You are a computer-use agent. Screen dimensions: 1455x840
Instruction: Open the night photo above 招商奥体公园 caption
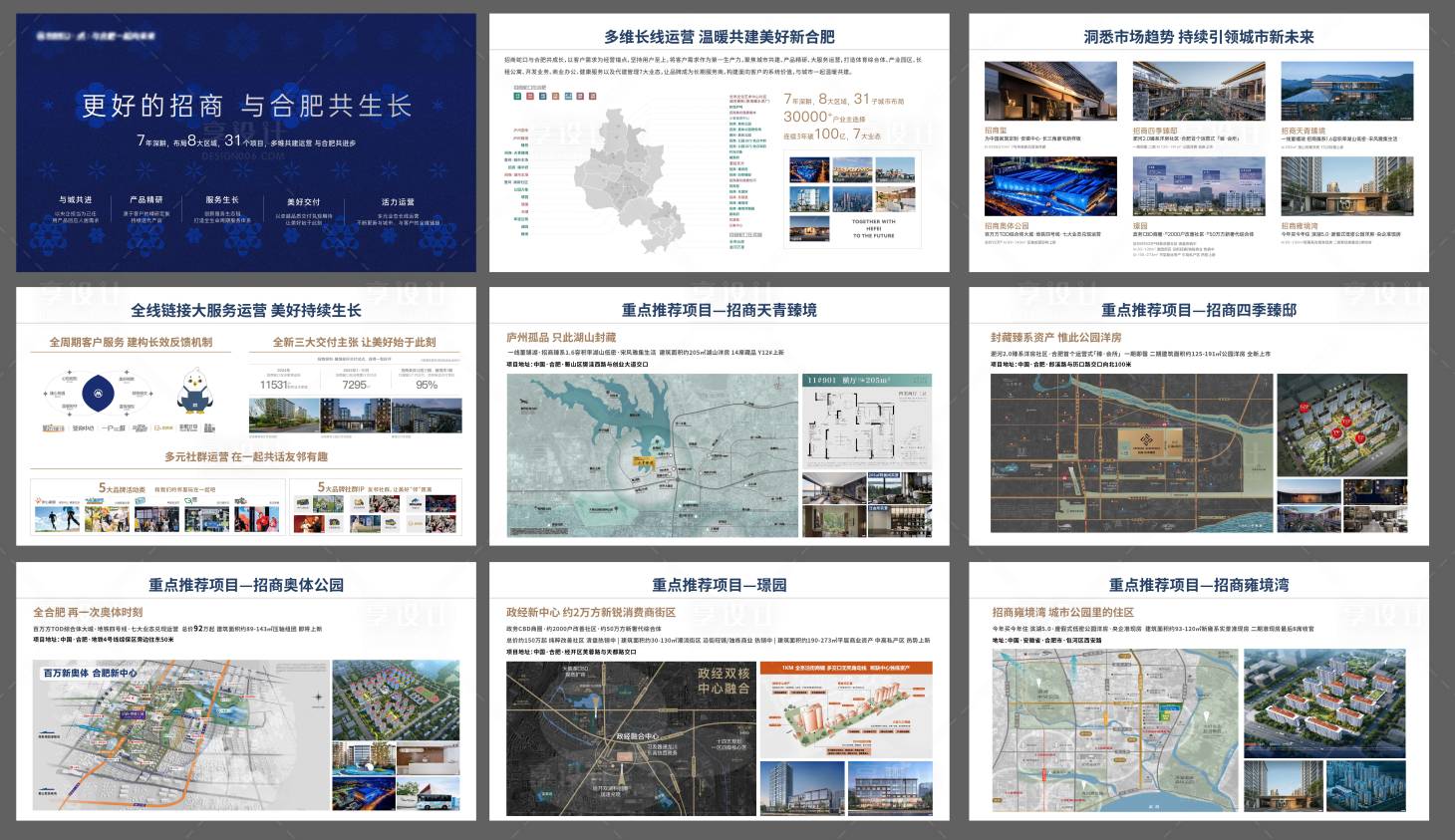pyautogui.click(x=1050, y=187)
